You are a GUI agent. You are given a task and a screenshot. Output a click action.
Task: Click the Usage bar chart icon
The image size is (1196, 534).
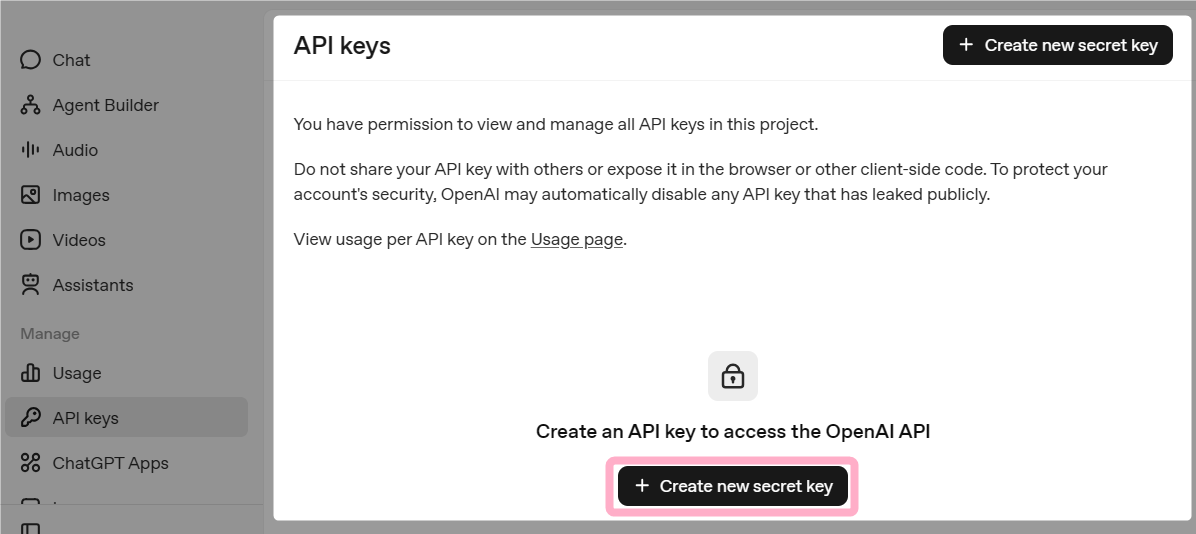[30, 373]
